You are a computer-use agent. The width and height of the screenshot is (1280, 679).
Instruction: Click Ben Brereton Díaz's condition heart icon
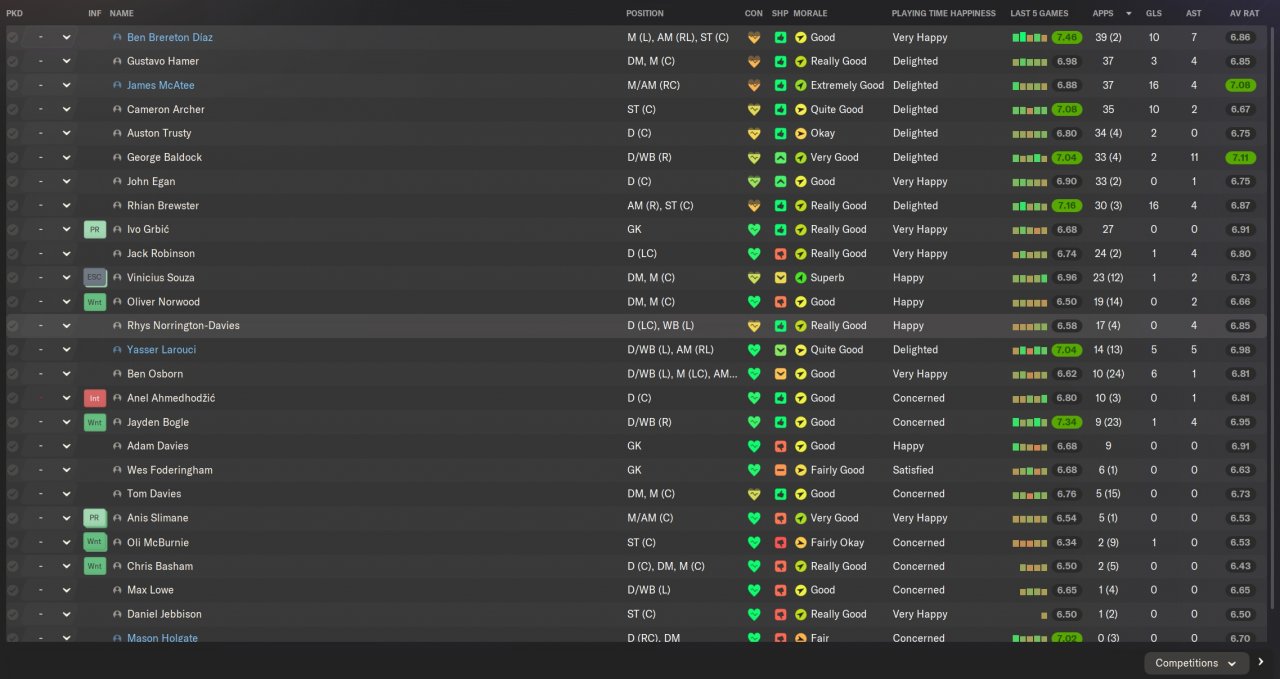click(754, 37)
